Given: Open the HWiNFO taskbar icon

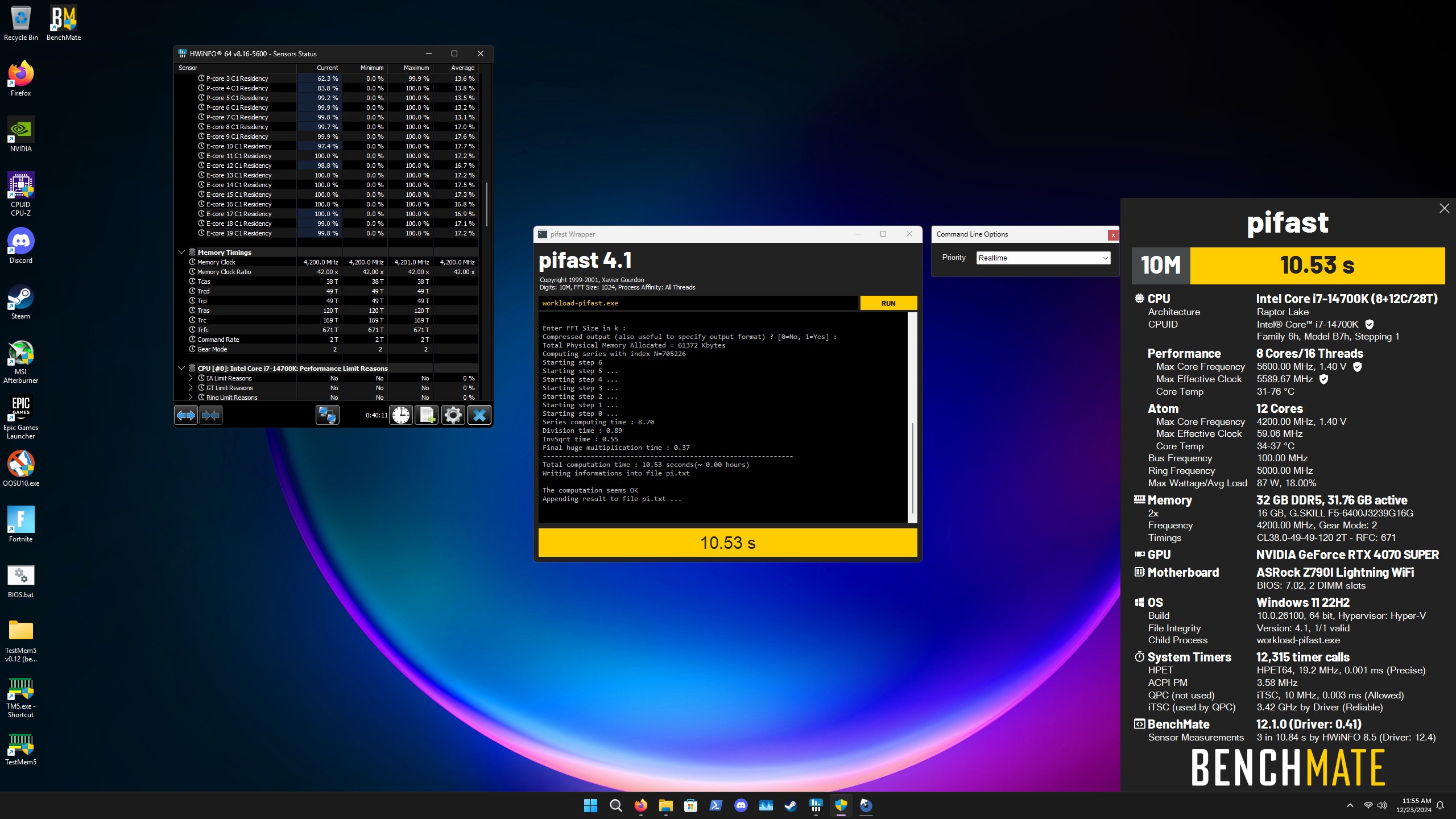Looking at the screenshot, I should pyautogui.click(x=816, y=805).
